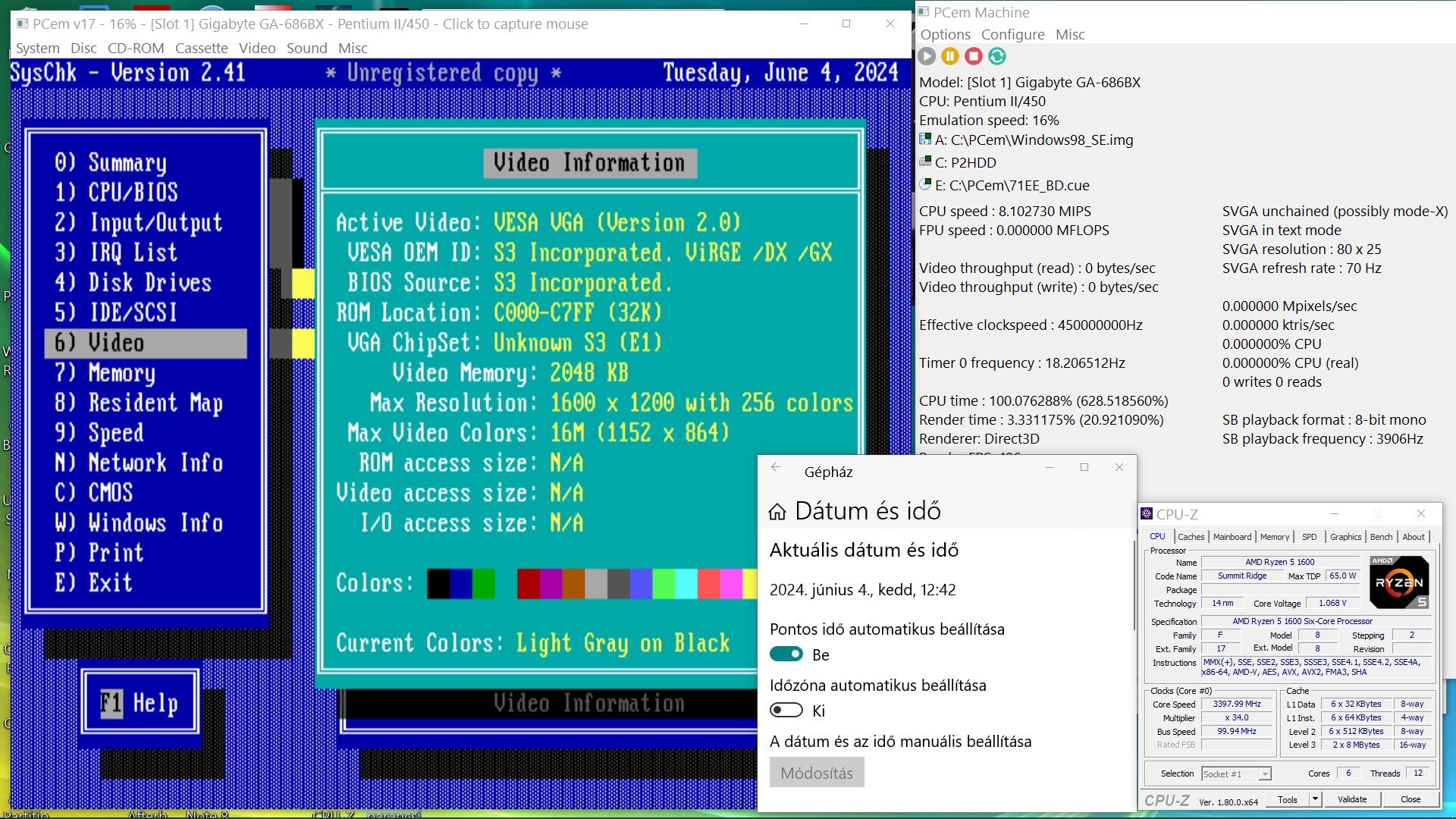Viewport: 1456px width, 819px height.
Task: Click the CPU-Z title bar icon
Action: coord(1147,514)
